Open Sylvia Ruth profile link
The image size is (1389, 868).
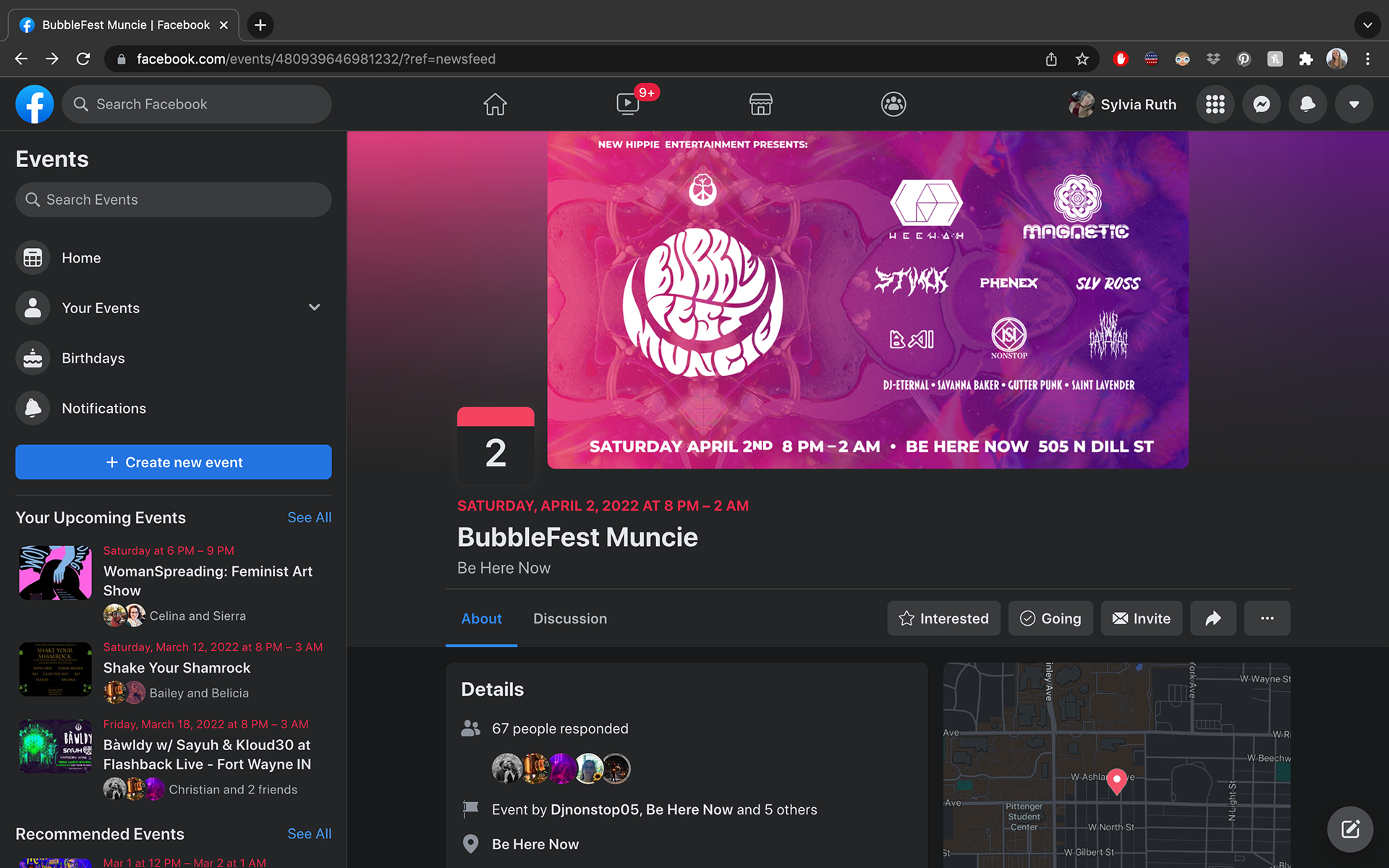[x=1123, y=104]
